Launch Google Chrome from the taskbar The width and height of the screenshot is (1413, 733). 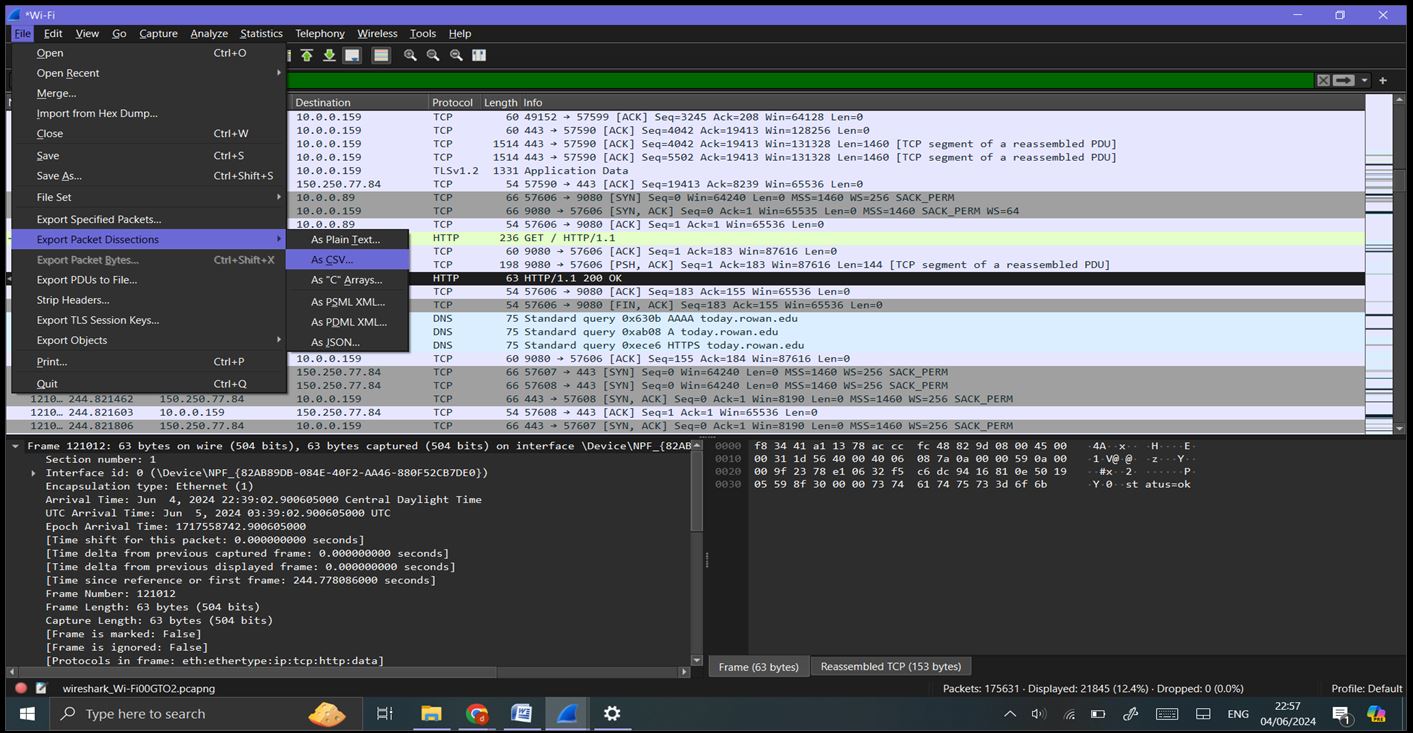[476, 713]
